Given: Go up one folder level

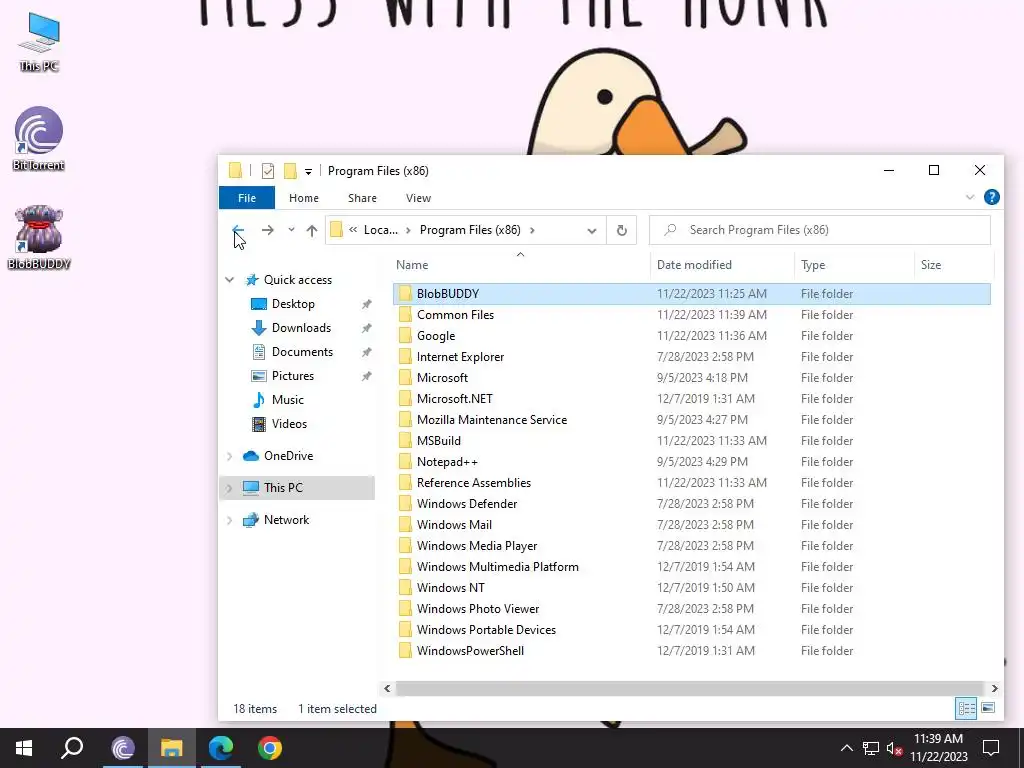Looking at the screenshot, I should click(x=312, y=230).
